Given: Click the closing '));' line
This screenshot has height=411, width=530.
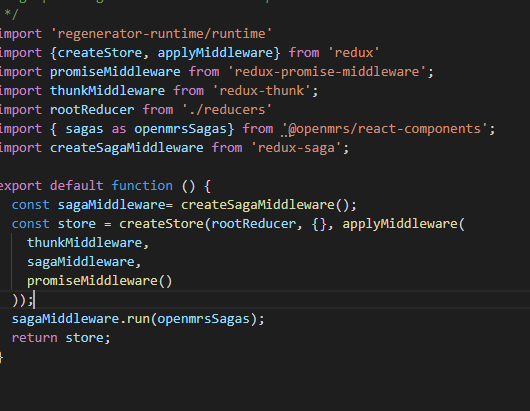Looking at the screenshot, I should pyautogui.click(x=23, y=300).
